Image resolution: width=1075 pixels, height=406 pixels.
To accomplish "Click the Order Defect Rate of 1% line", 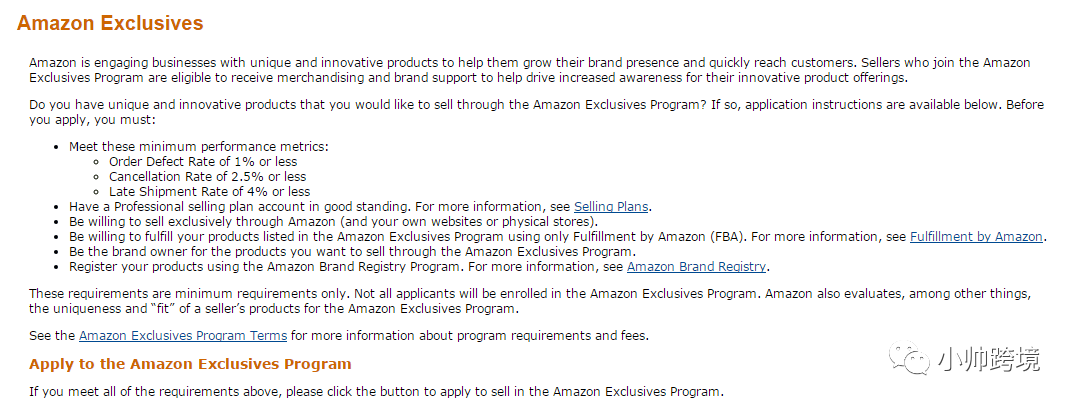I will coord(203,161).
